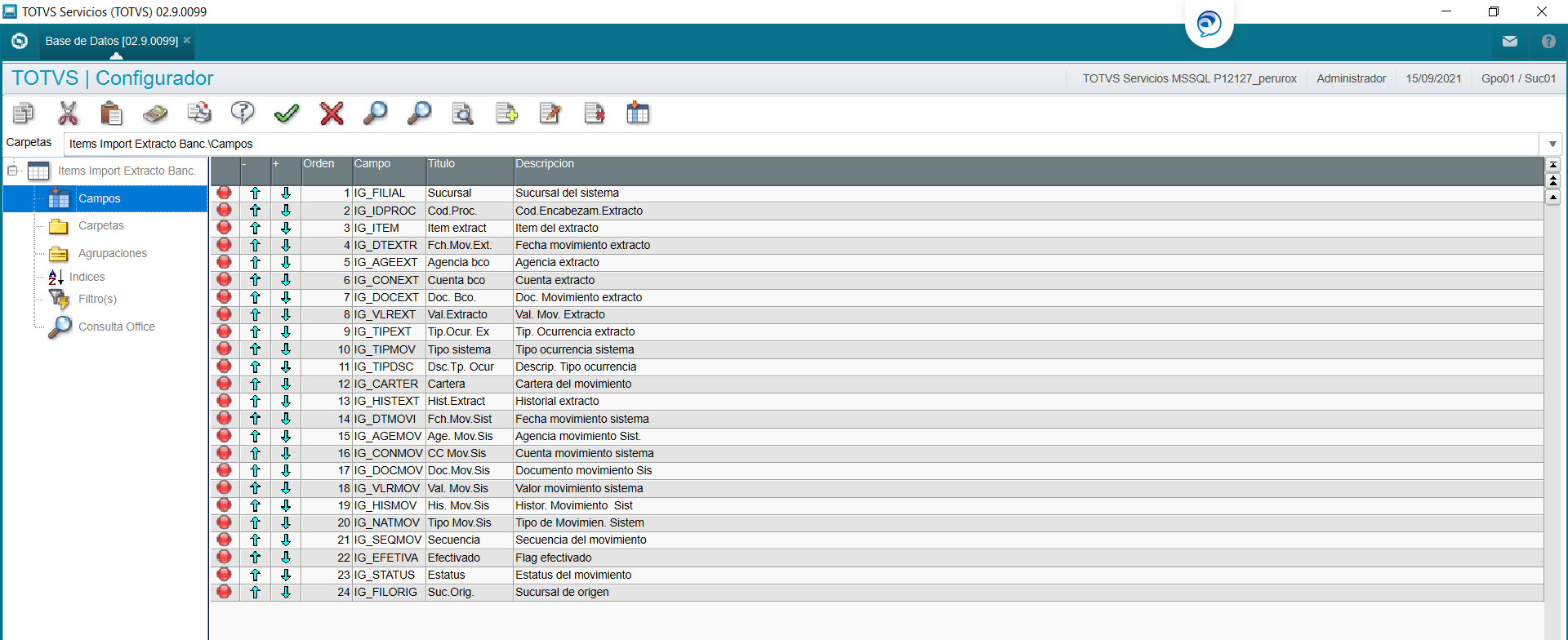1568x640 pixels.
Task: Open the mail envelope icon in header
Action: tap(1510, 41)
